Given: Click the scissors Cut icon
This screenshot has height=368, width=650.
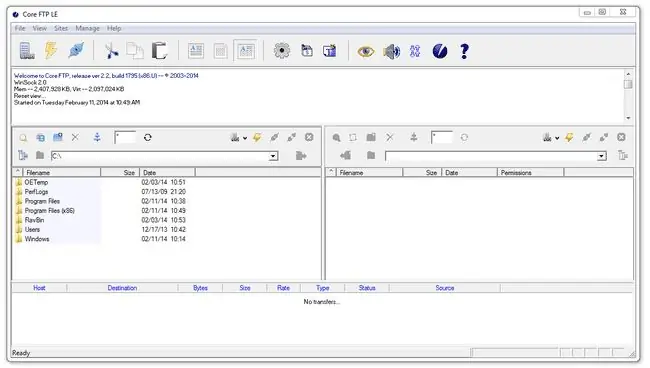Looking at the screenshot, I should [x=111, y=51].
